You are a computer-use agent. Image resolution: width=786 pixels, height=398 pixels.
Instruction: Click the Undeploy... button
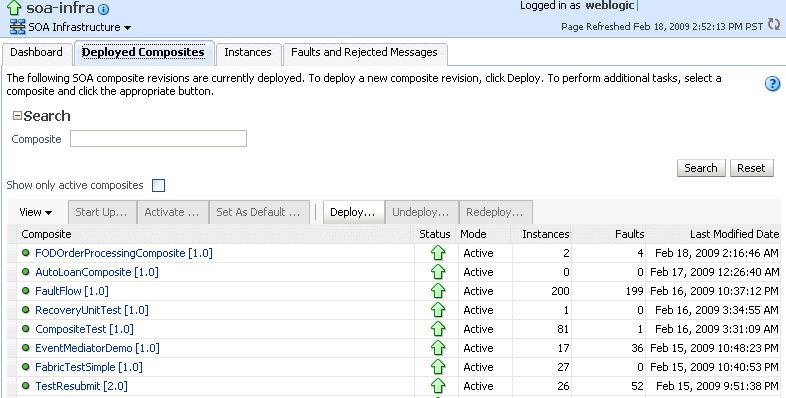(x=421, y=212)
